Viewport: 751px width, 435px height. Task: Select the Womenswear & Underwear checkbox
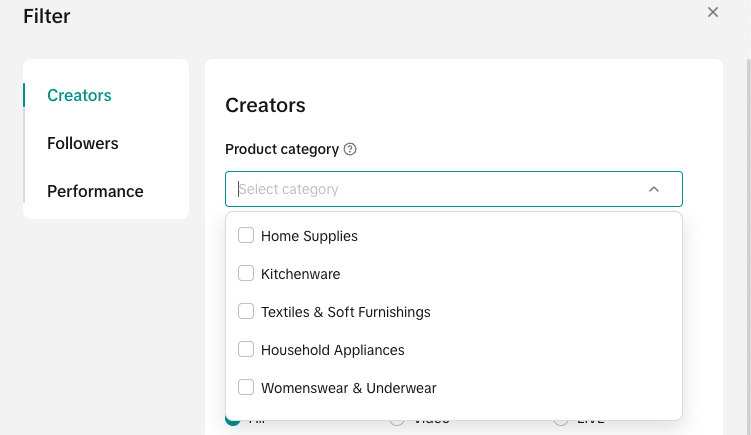(x=246, y=388)
